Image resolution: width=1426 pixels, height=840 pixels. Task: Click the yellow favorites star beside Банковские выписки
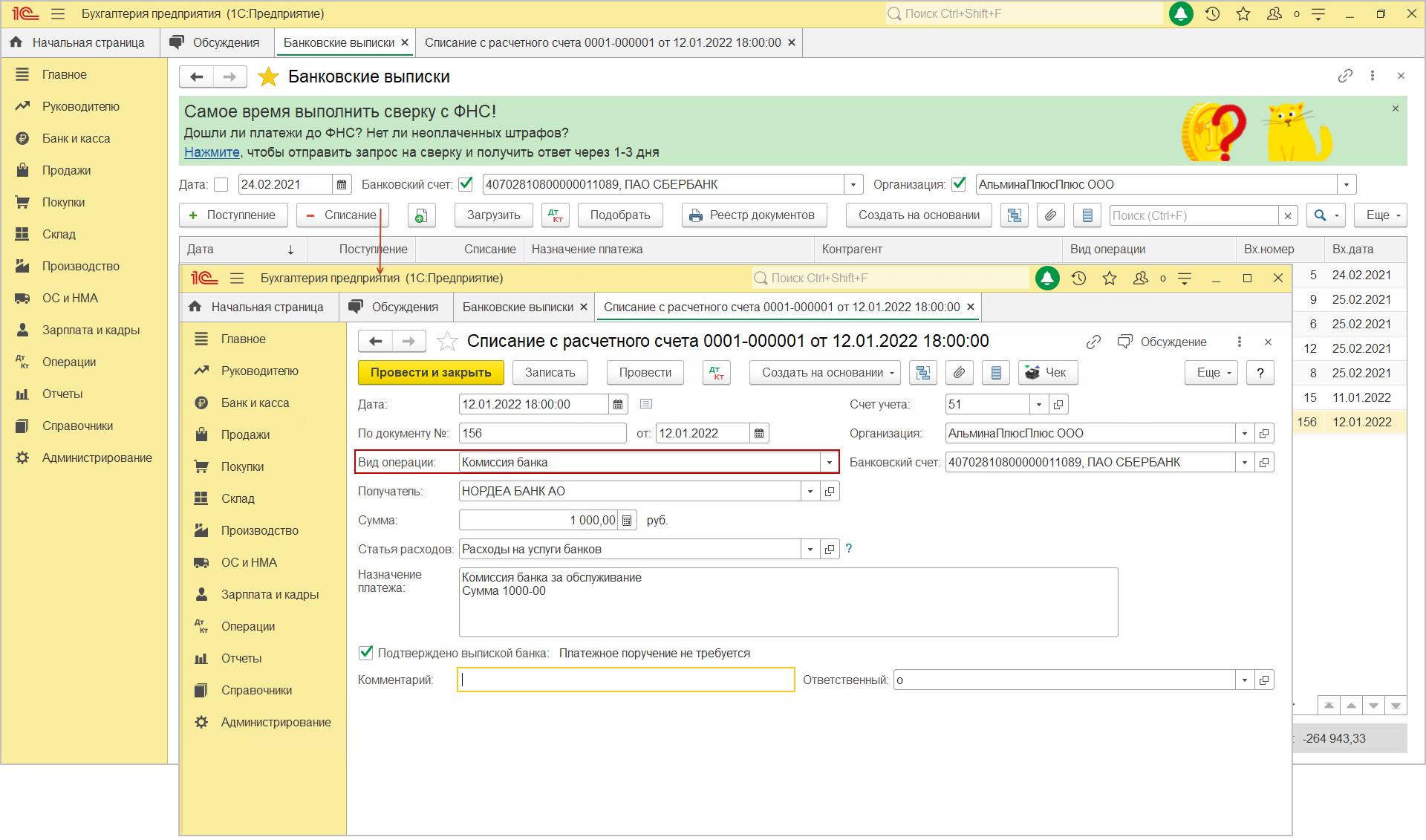tap(268, 77)
